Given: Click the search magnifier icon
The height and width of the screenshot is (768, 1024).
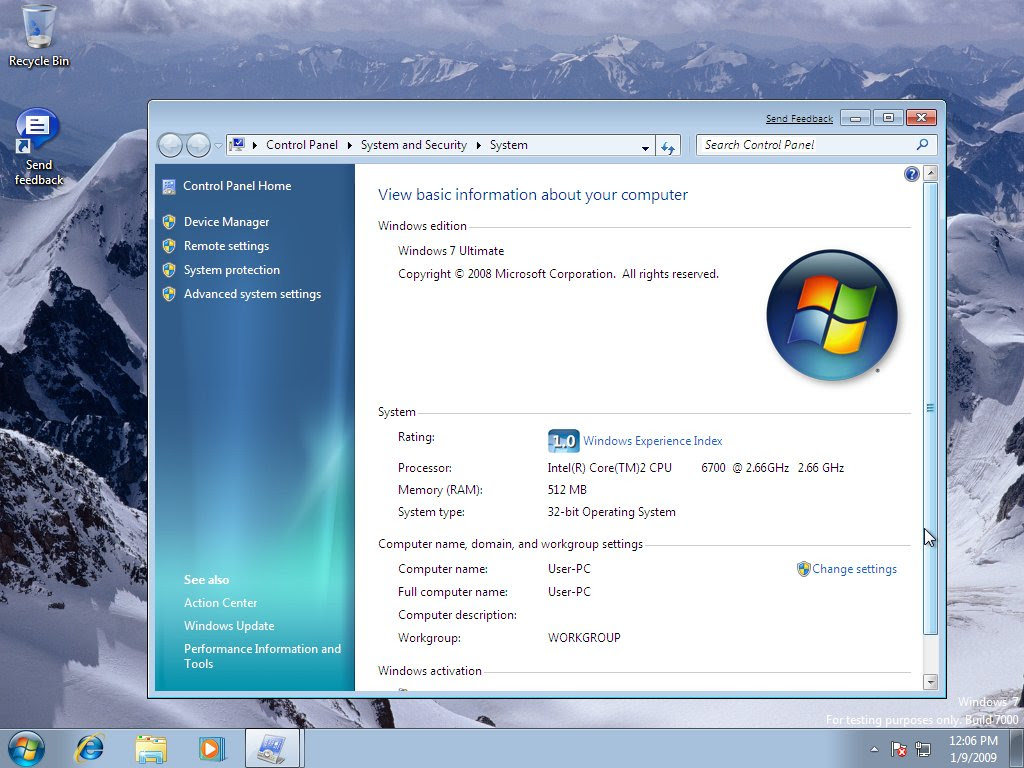Looking at the screenshot, I should tap(922, 144).
